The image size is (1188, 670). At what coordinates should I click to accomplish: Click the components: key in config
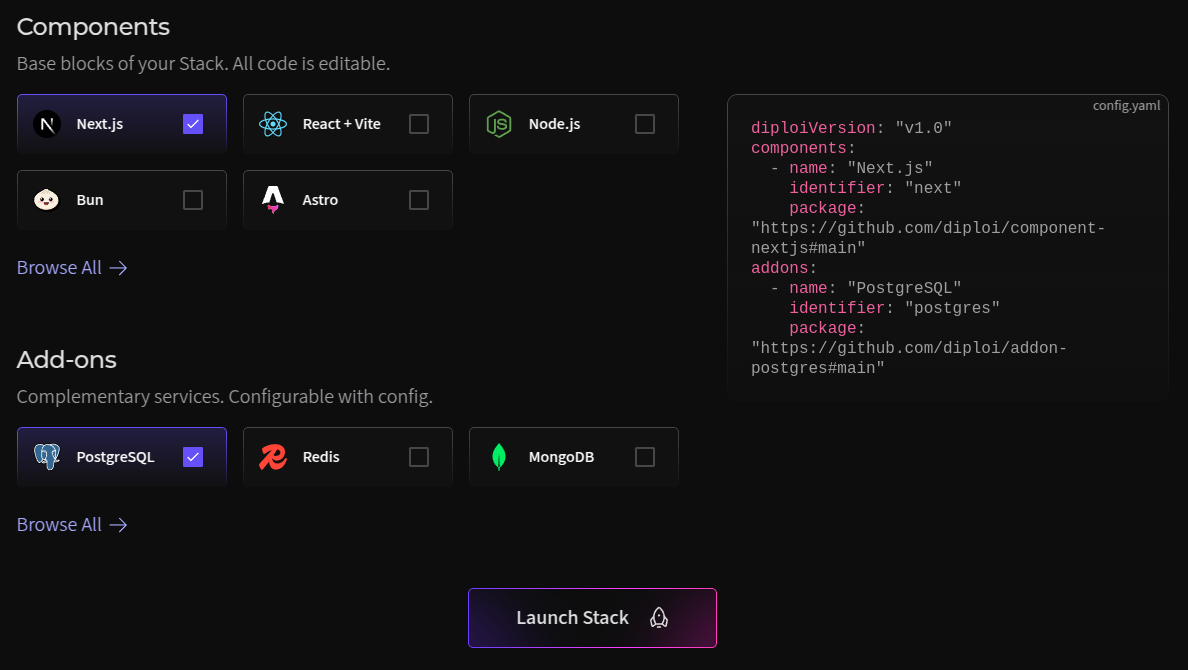[803, 148]
